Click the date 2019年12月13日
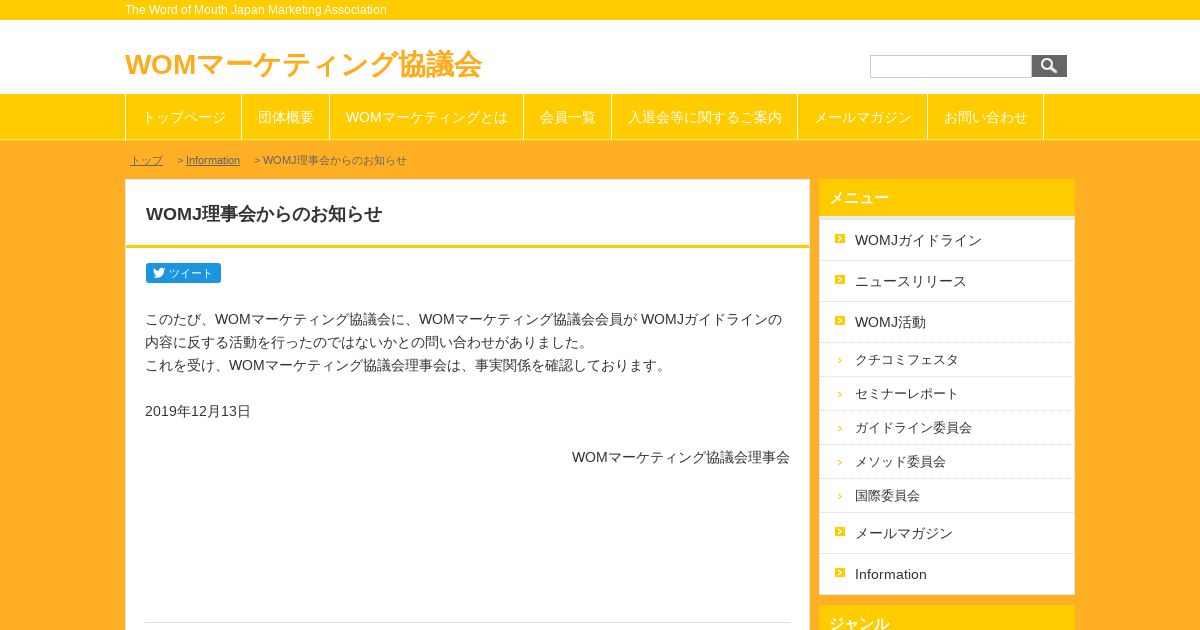 198,411
